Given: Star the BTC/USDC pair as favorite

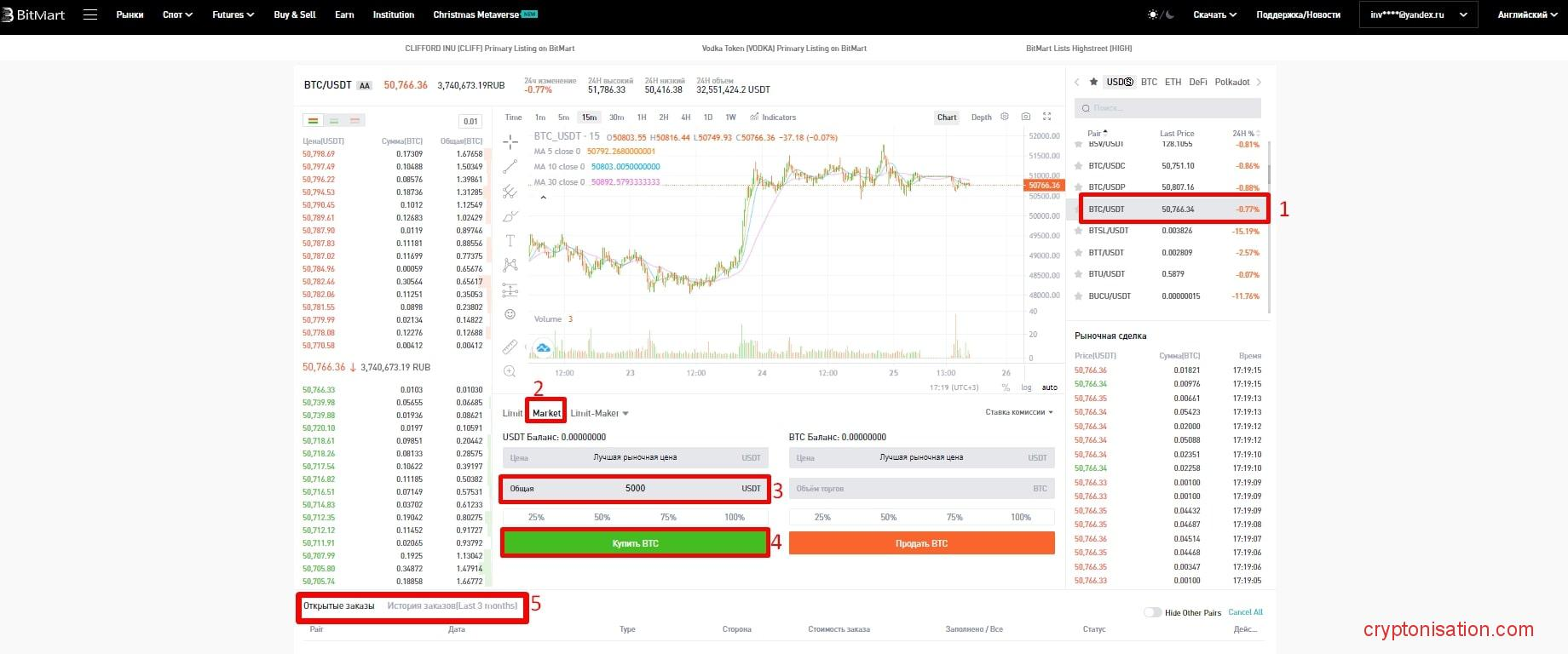Looking at the screenshot, I should tap(1080, 166).
